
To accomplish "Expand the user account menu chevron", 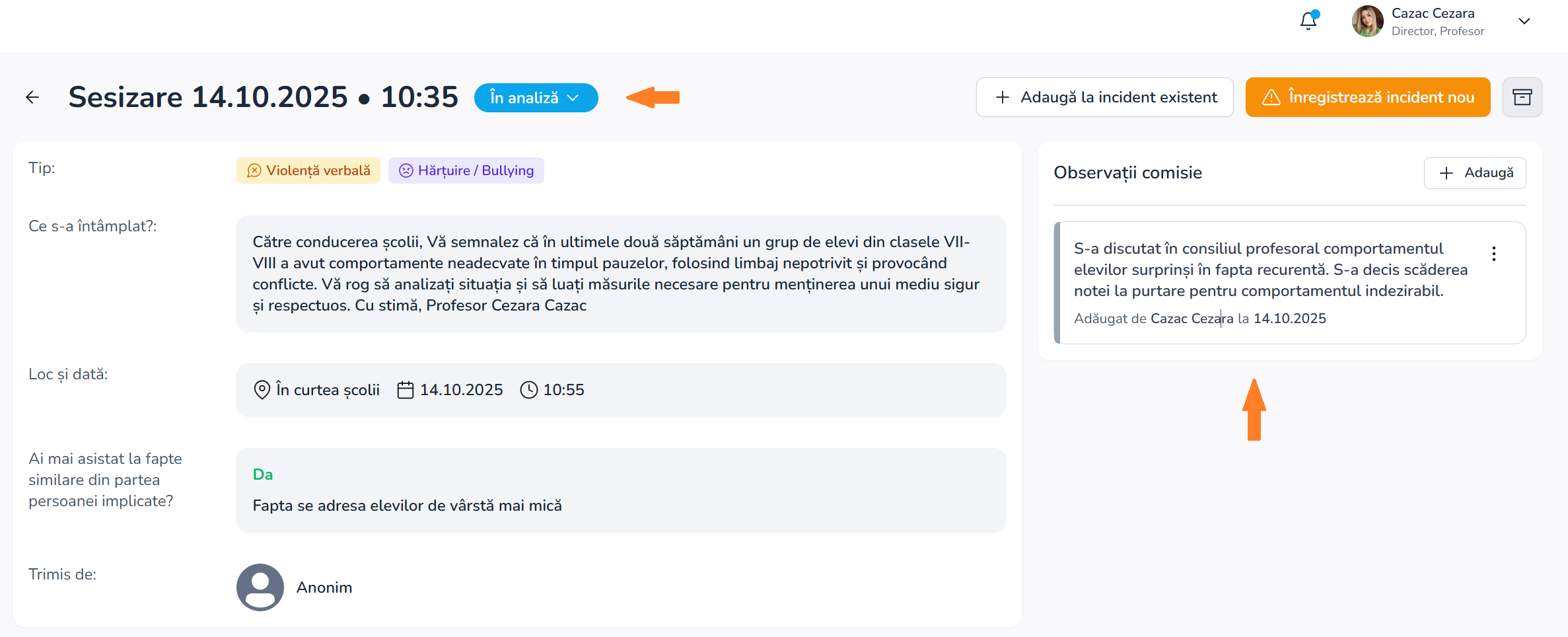I will pos(1524,21).
